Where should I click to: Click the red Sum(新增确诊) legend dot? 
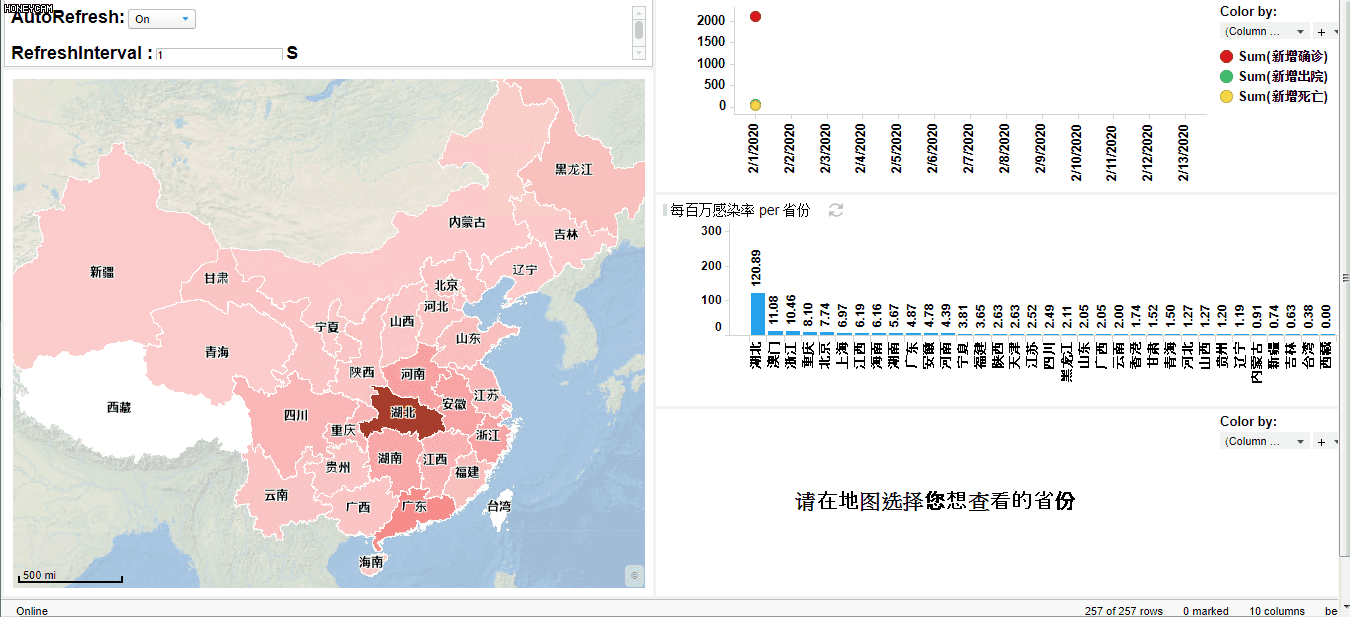(1226, 57)
